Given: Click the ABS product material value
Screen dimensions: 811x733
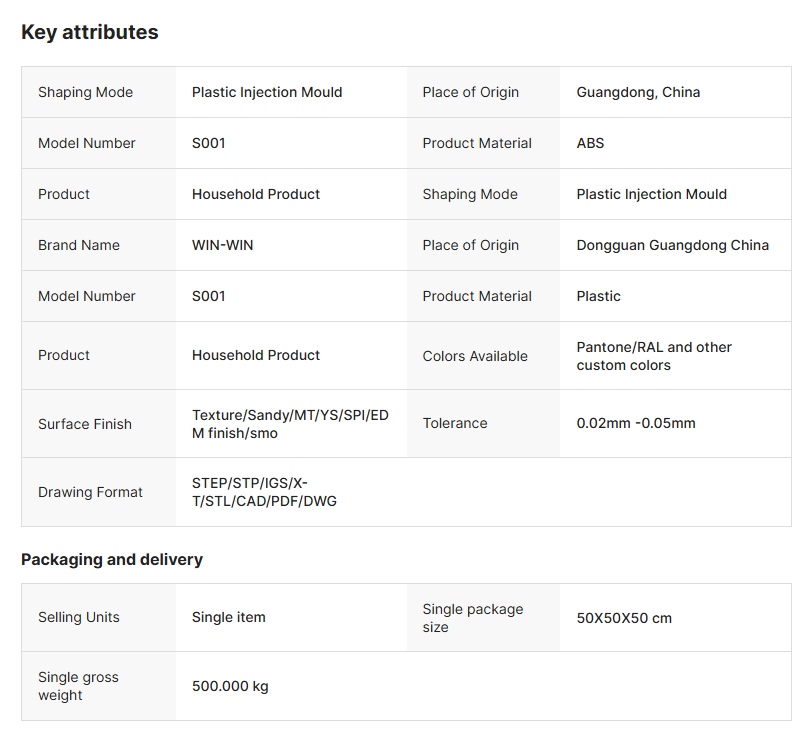Looking at the screenshot, I should tap(590, 143).
